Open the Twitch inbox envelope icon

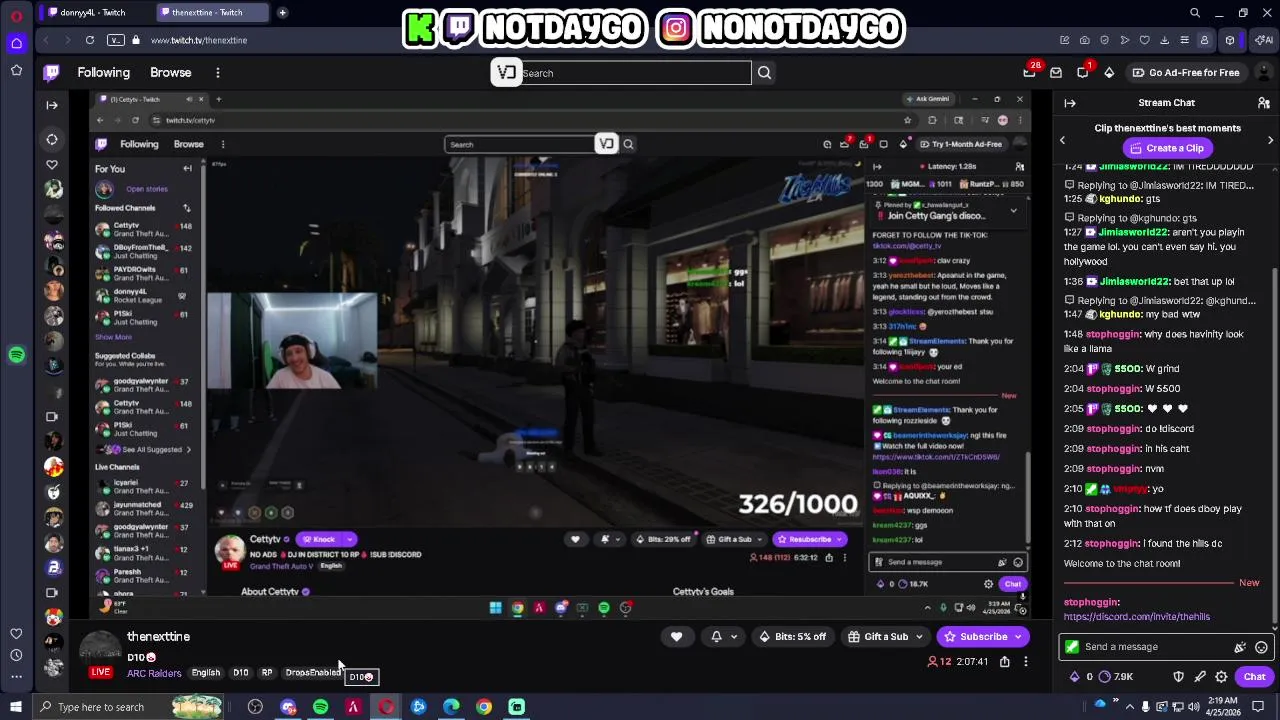pyautogui.click(x=1056, y=73)
